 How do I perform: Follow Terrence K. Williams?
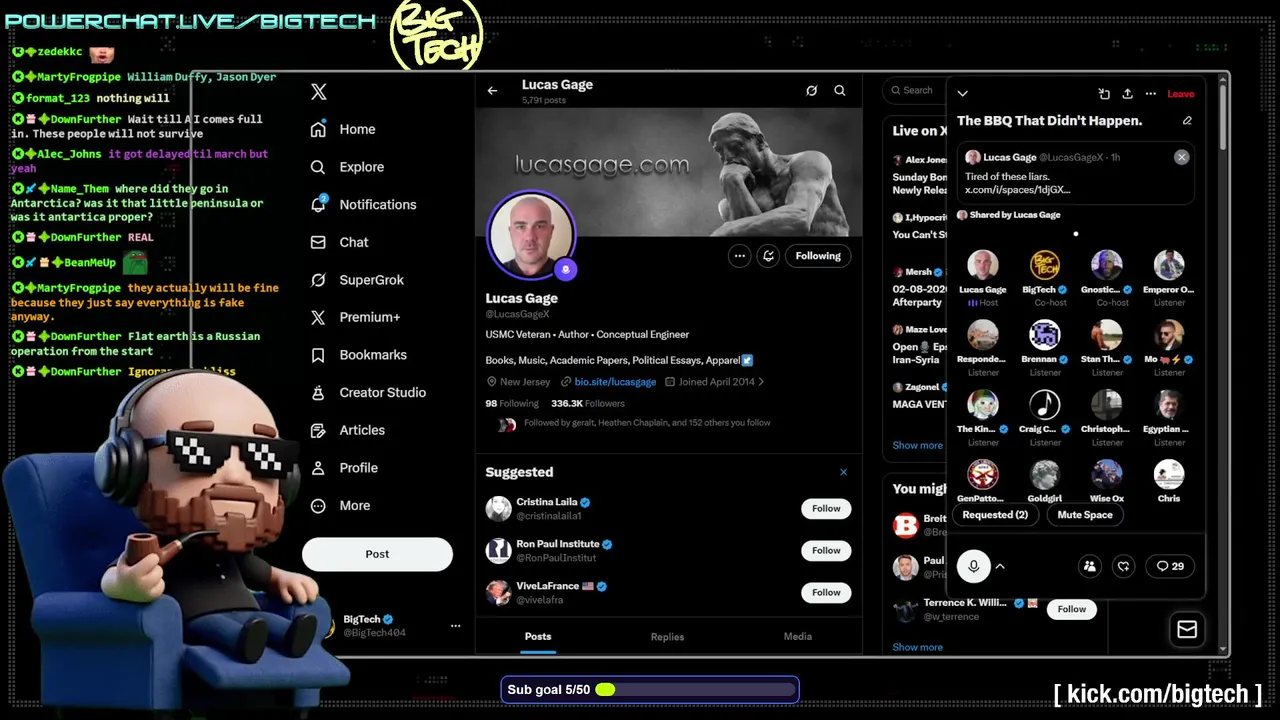(1071, 609)
